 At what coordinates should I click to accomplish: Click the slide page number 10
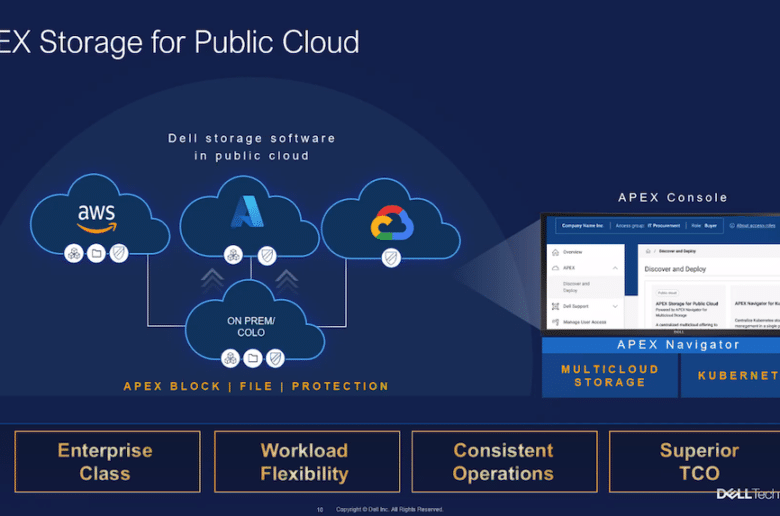pos(320,510)
